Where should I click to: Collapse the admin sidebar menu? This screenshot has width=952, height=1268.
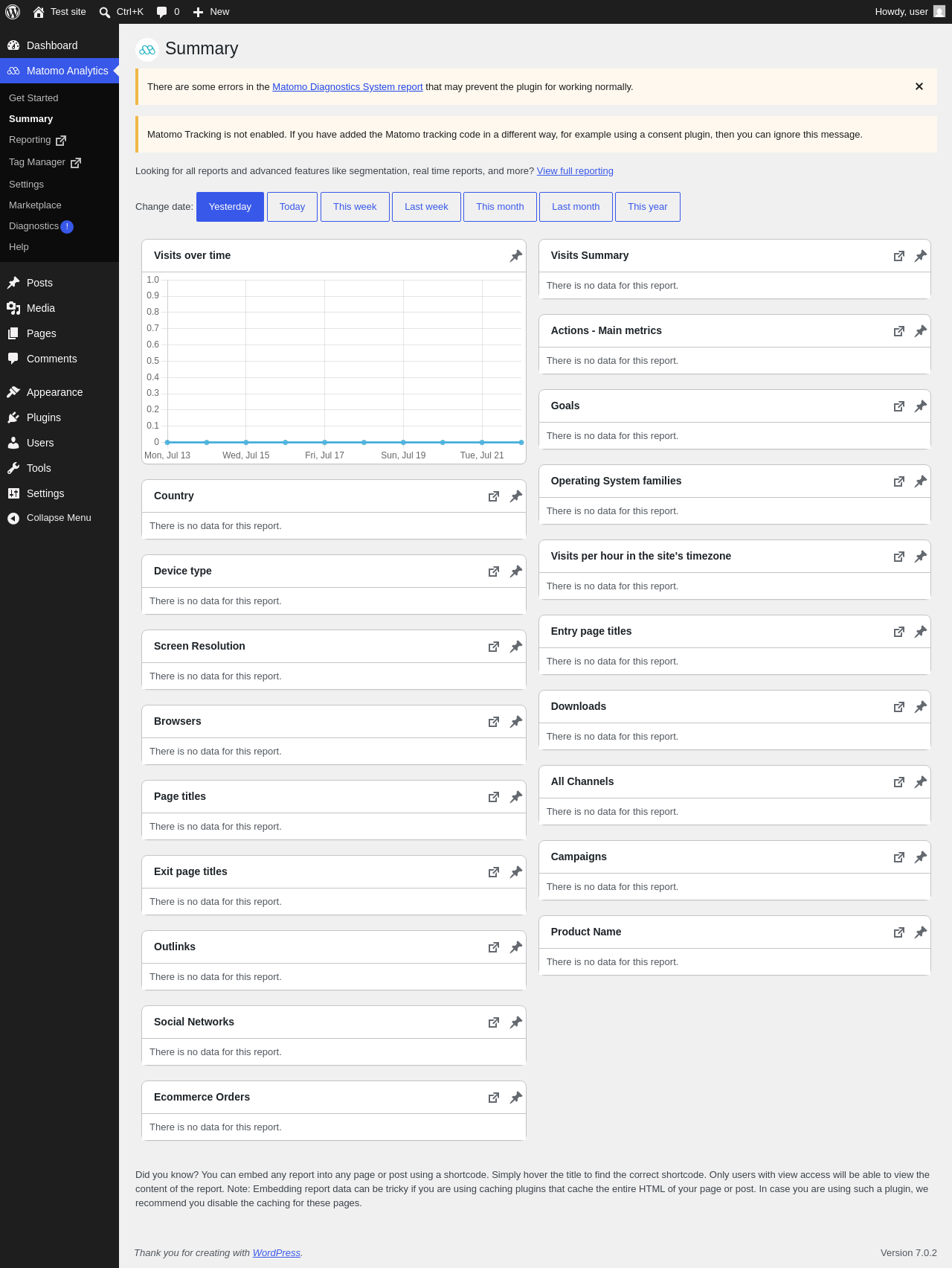pos(59,518)
